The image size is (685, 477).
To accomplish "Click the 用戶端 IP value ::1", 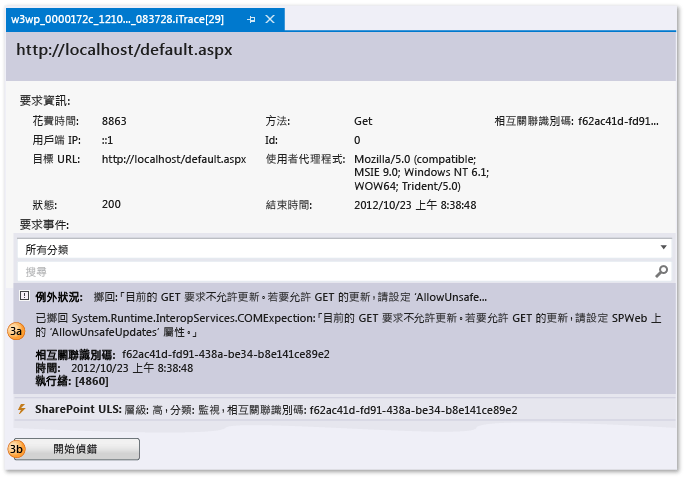I will 107,140.
